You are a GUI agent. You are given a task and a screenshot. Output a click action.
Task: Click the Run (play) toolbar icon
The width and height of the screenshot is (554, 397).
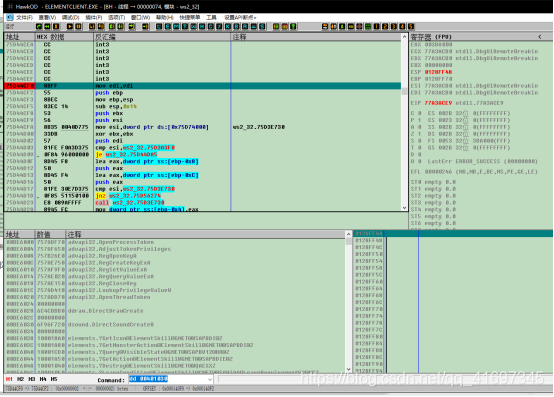pos(70,26)
